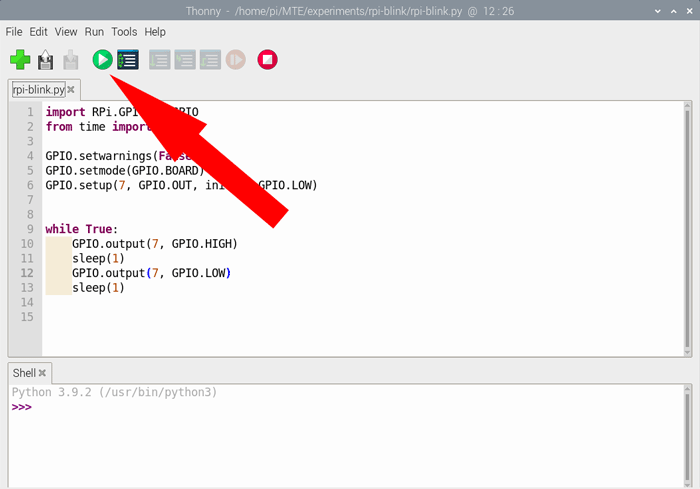
Task: Open a file with the Load icon
Action: pos(45,60)
